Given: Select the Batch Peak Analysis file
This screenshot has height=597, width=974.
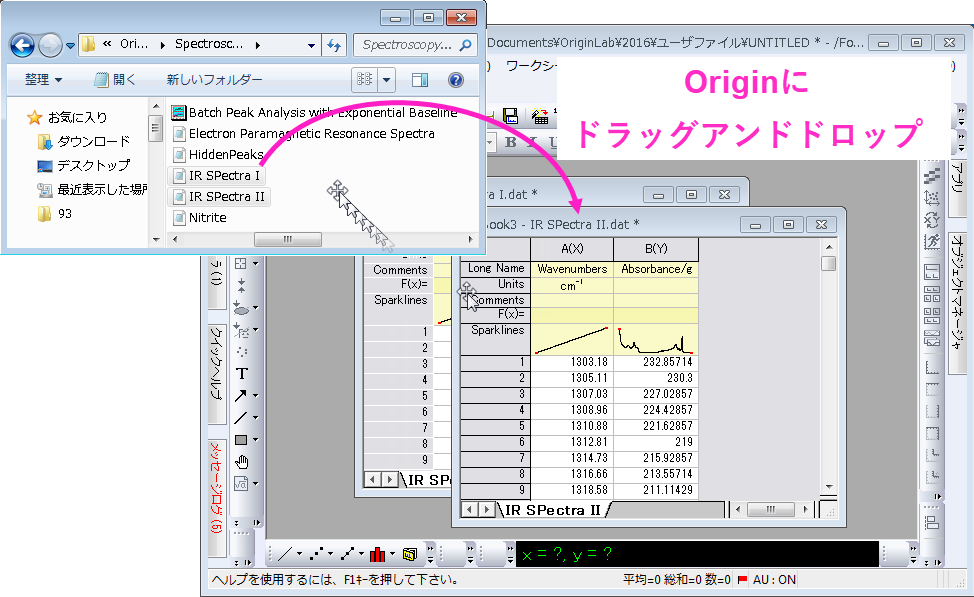Looking at the screenshot, I should (315, 112).
